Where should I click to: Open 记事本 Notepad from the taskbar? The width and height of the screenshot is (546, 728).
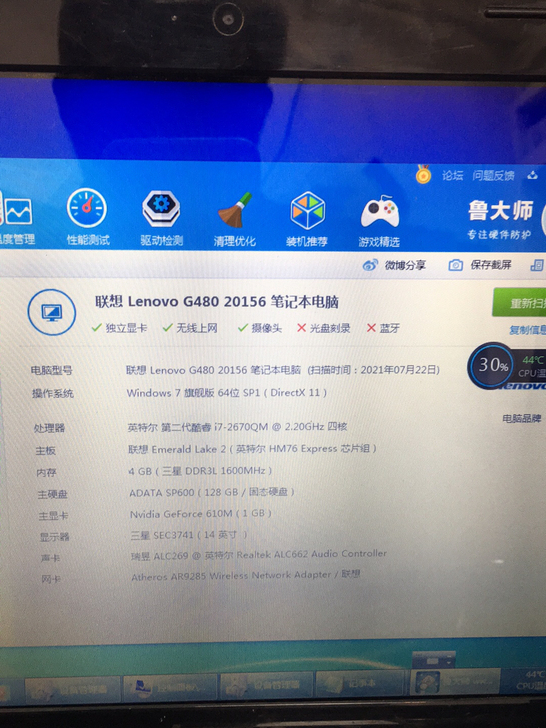(x=359, y=683)
